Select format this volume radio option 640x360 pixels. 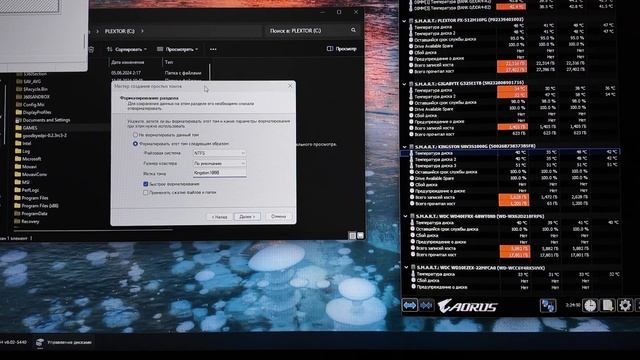135,144
